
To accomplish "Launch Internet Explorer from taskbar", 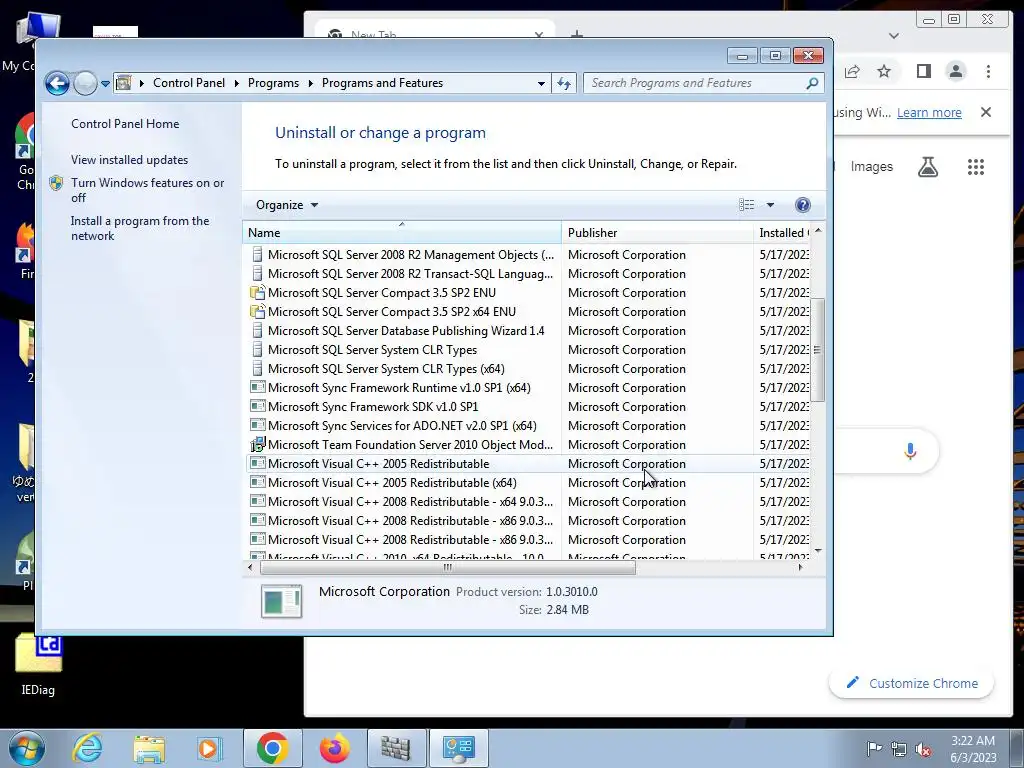I will tap(88, 748).
